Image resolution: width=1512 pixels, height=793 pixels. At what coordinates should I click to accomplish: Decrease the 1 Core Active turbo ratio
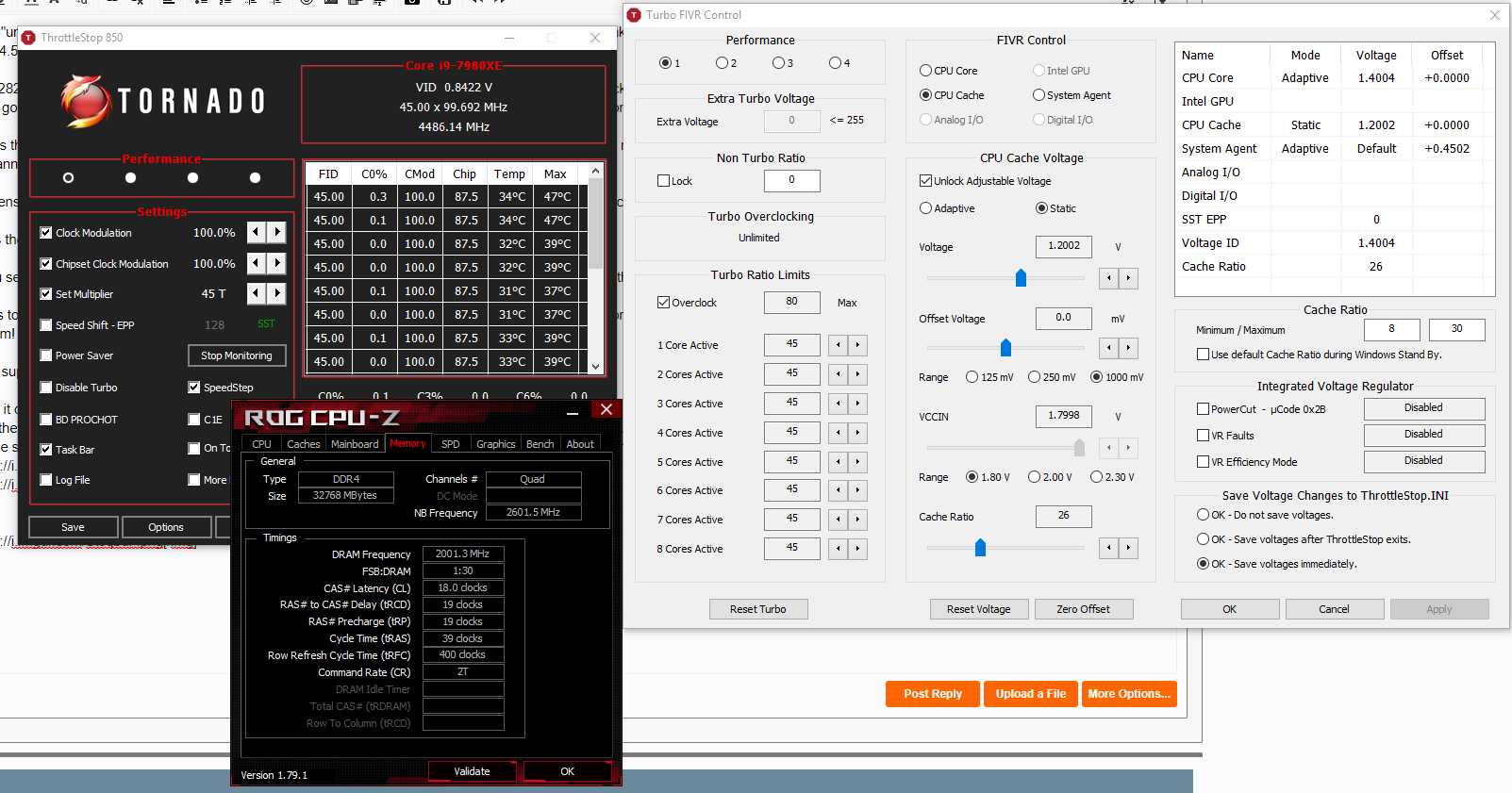[839, 345]
